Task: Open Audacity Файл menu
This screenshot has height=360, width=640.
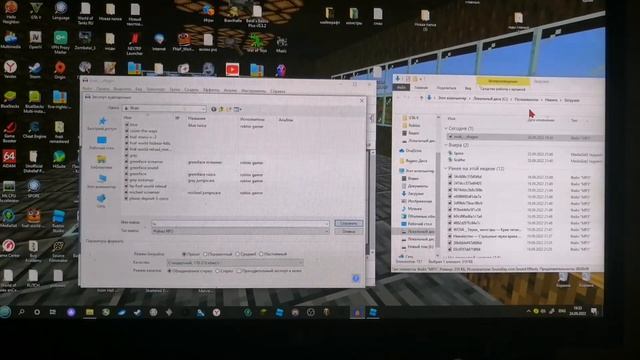Action: (87, 89)
